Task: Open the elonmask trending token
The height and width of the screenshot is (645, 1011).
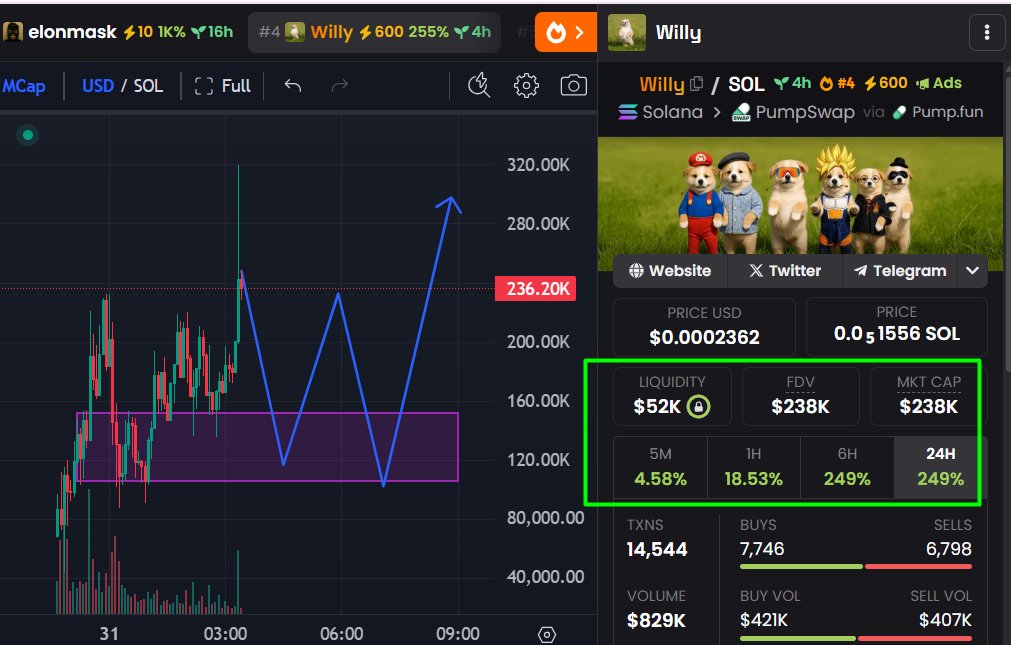Action: [118, 32]
